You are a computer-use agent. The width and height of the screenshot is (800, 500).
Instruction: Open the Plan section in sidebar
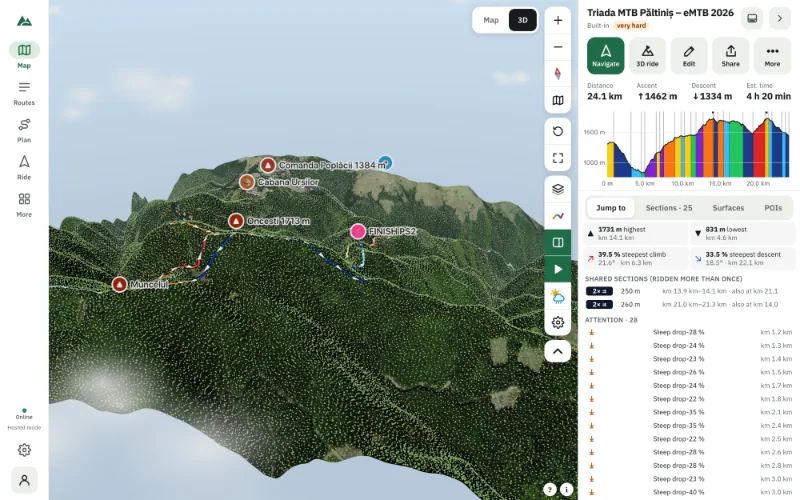tap(24, 130)
